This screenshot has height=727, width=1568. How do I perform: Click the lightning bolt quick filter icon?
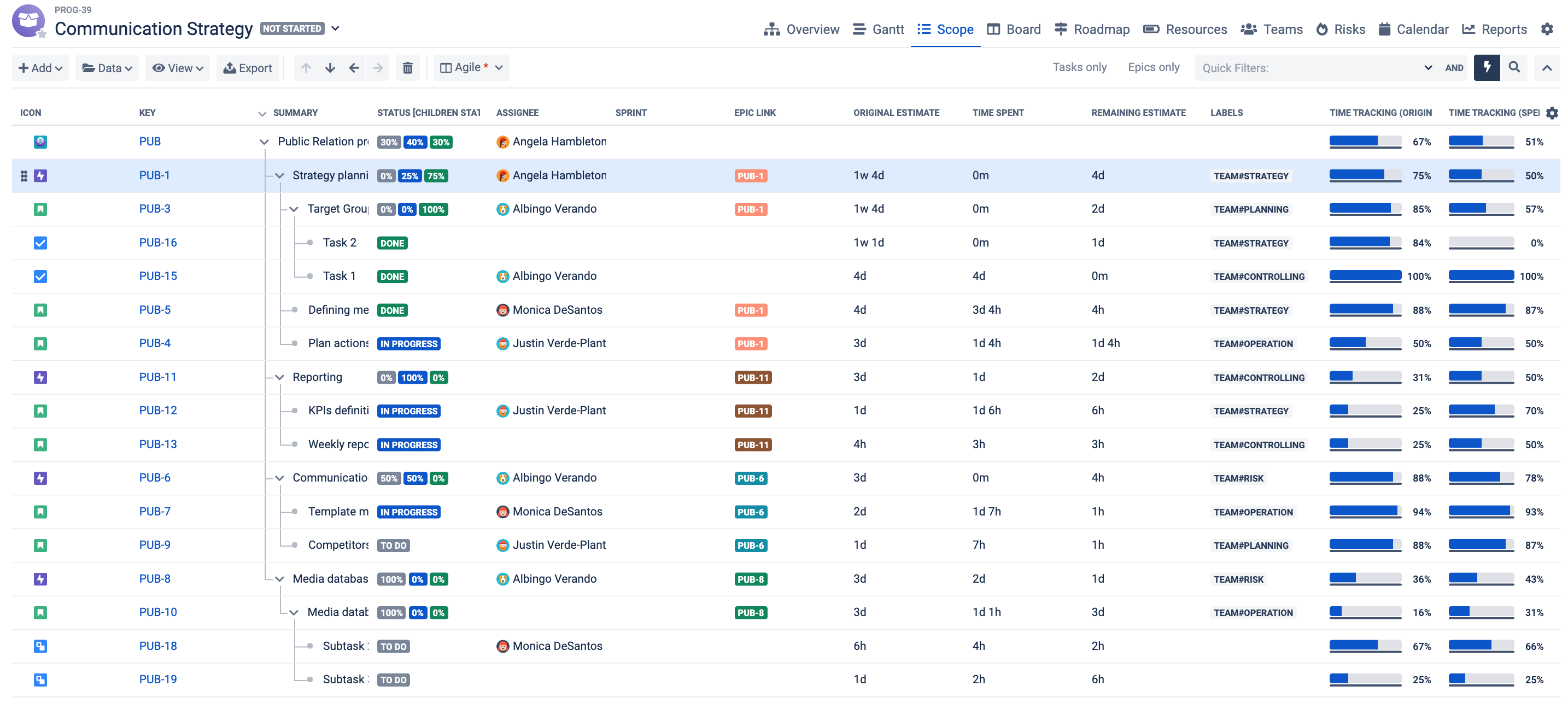(1486, 68)
